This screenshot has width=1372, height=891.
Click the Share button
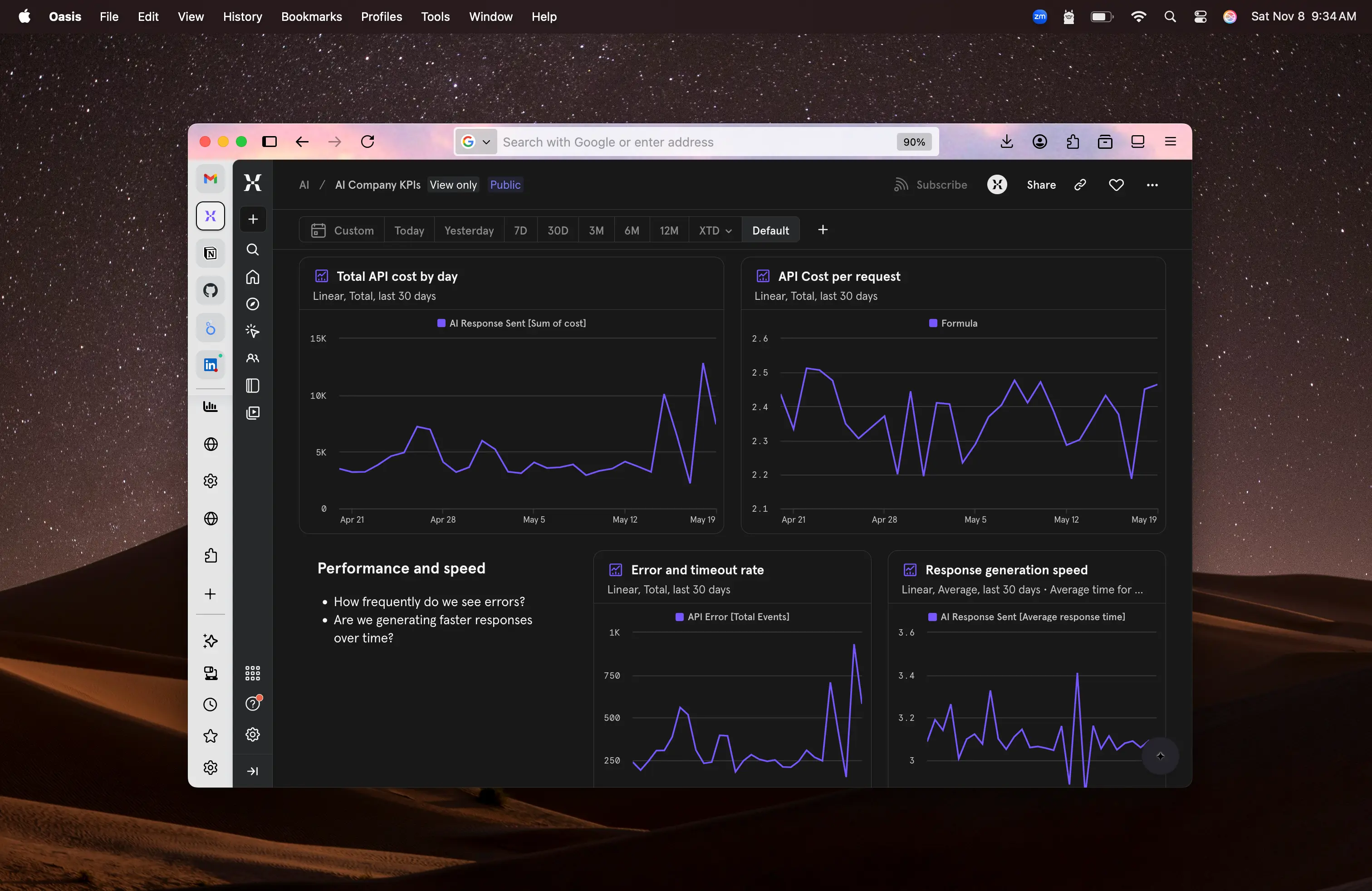click(1040, 185)
